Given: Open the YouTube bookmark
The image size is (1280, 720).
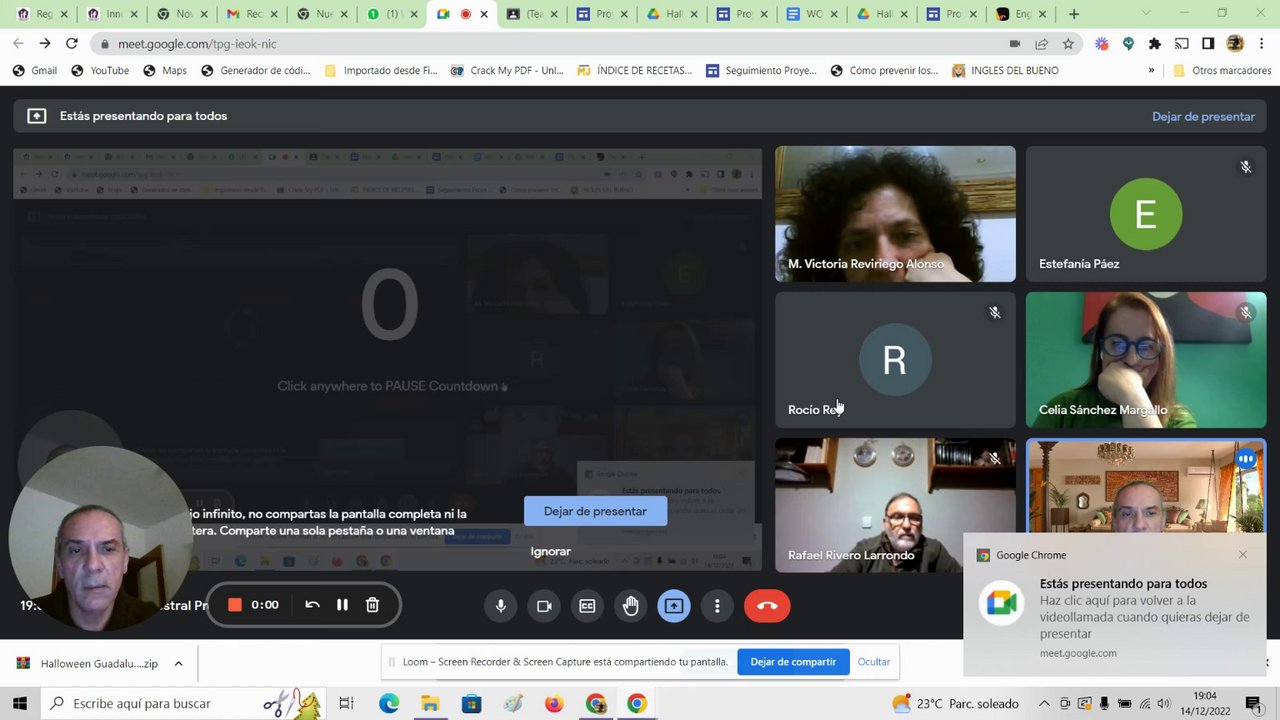Looking at the screenshot, I should click(100, 71).
